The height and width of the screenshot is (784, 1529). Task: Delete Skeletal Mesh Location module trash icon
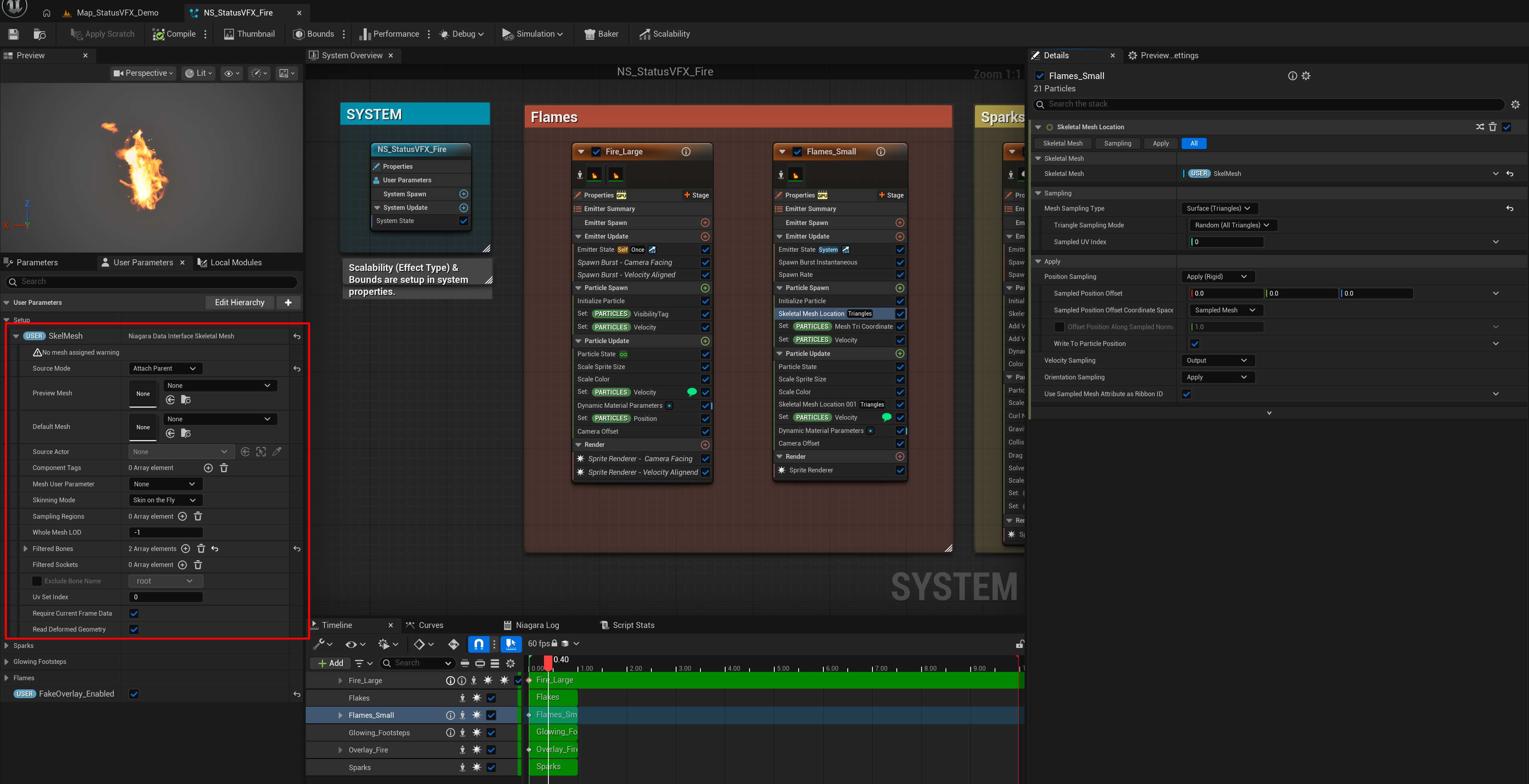click(x=1493, y=127)
